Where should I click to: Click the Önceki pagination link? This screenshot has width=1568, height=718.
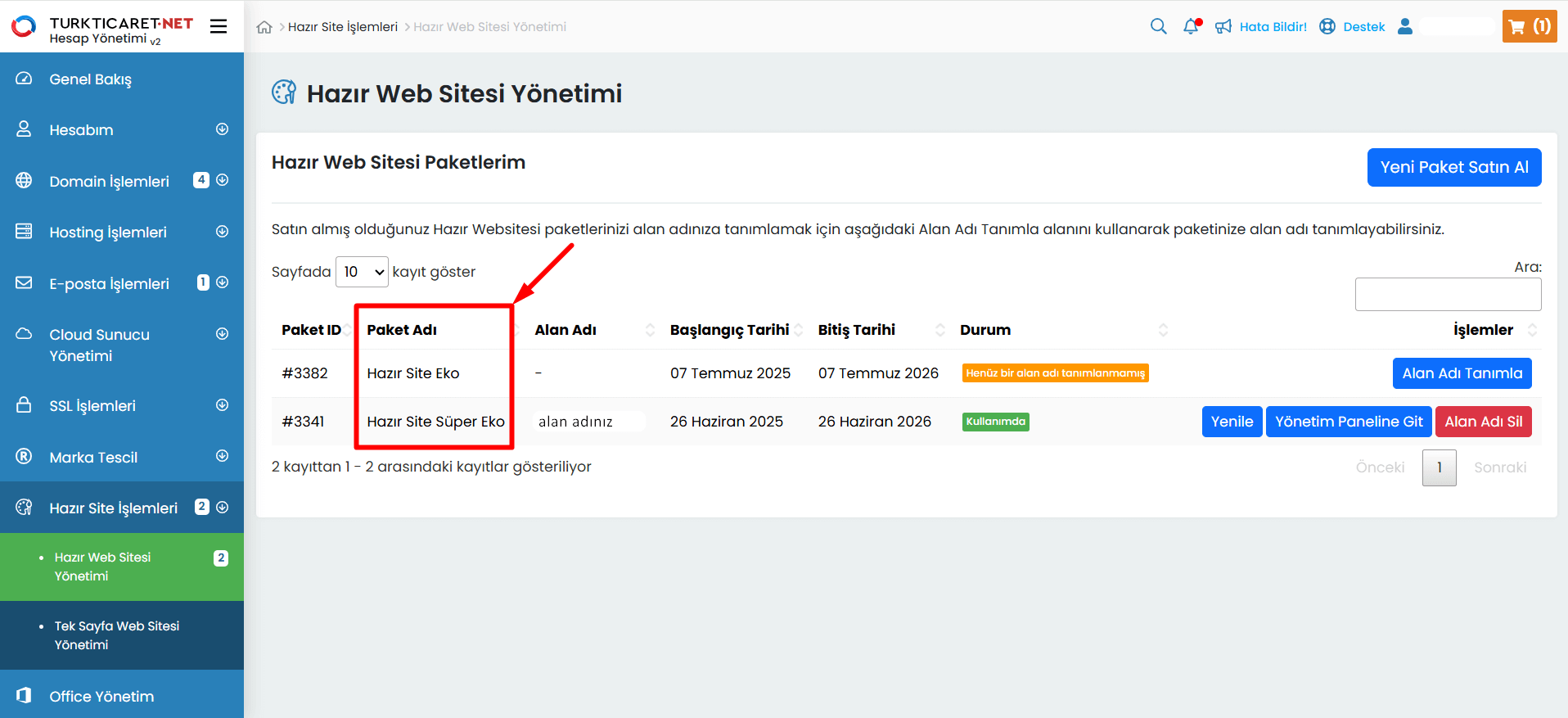[1380, 467]
